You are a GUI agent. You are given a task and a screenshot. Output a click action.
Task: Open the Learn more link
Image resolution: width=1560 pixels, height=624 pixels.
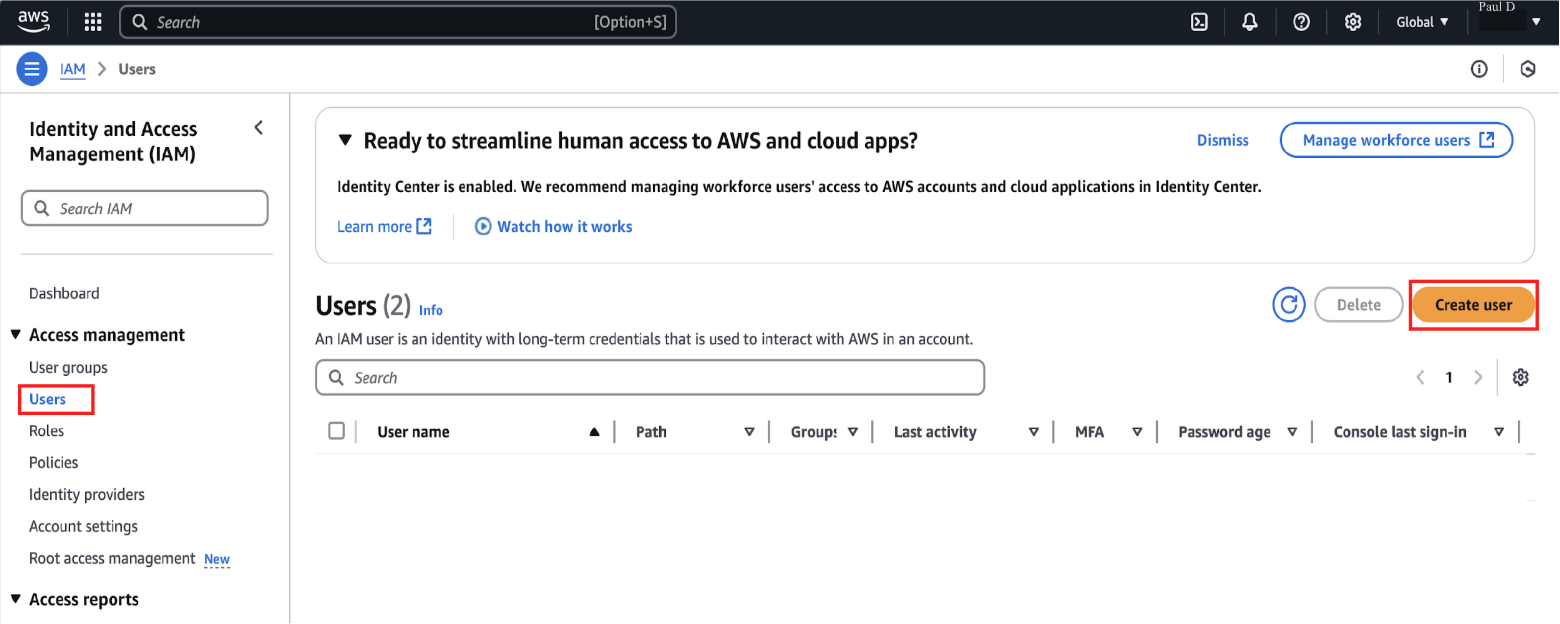click(x=384, y=226)
